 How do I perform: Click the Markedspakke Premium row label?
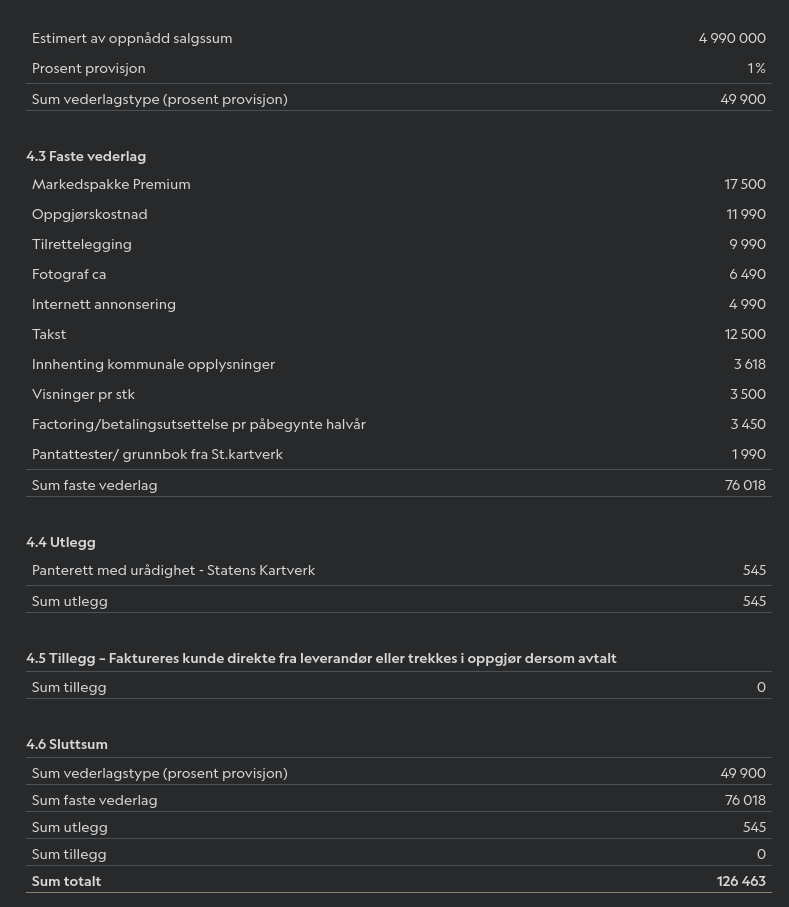point(111,184)
